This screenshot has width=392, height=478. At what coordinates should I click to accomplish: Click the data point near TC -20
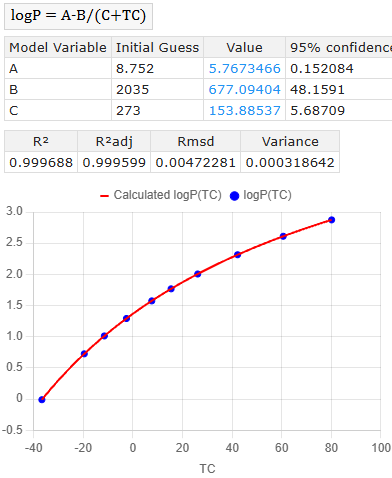pyautogui.click(x=84, y=354)
